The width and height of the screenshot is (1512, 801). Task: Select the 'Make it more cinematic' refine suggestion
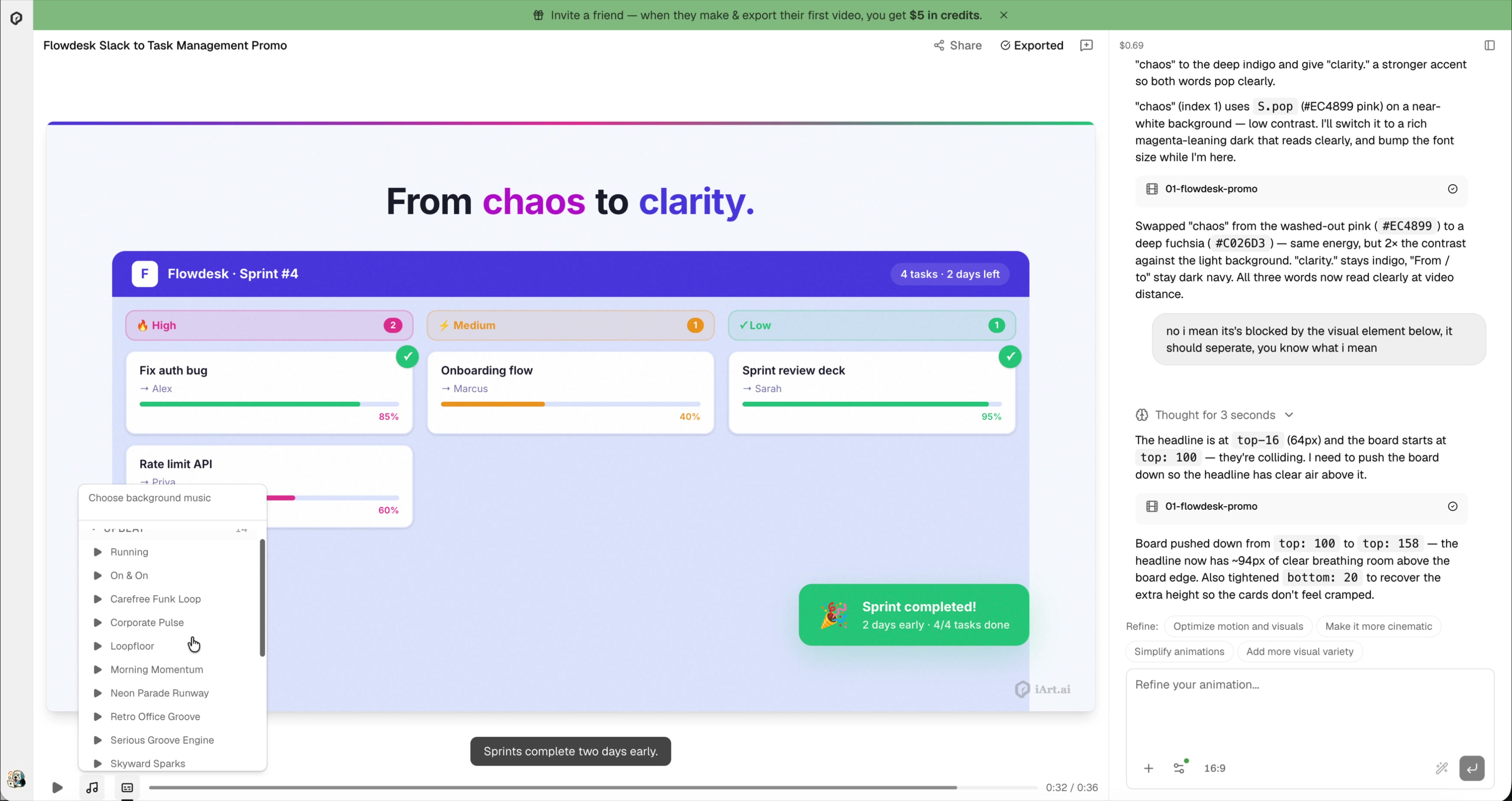pos(1378,626)
